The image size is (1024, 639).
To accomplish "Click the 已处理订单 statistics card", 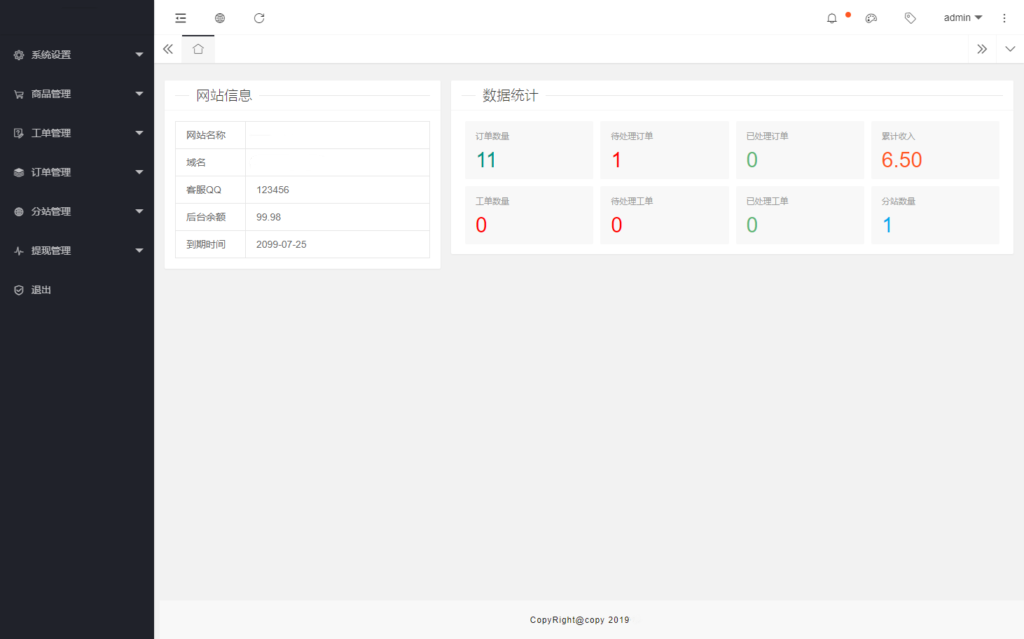I will pos(800,150).
